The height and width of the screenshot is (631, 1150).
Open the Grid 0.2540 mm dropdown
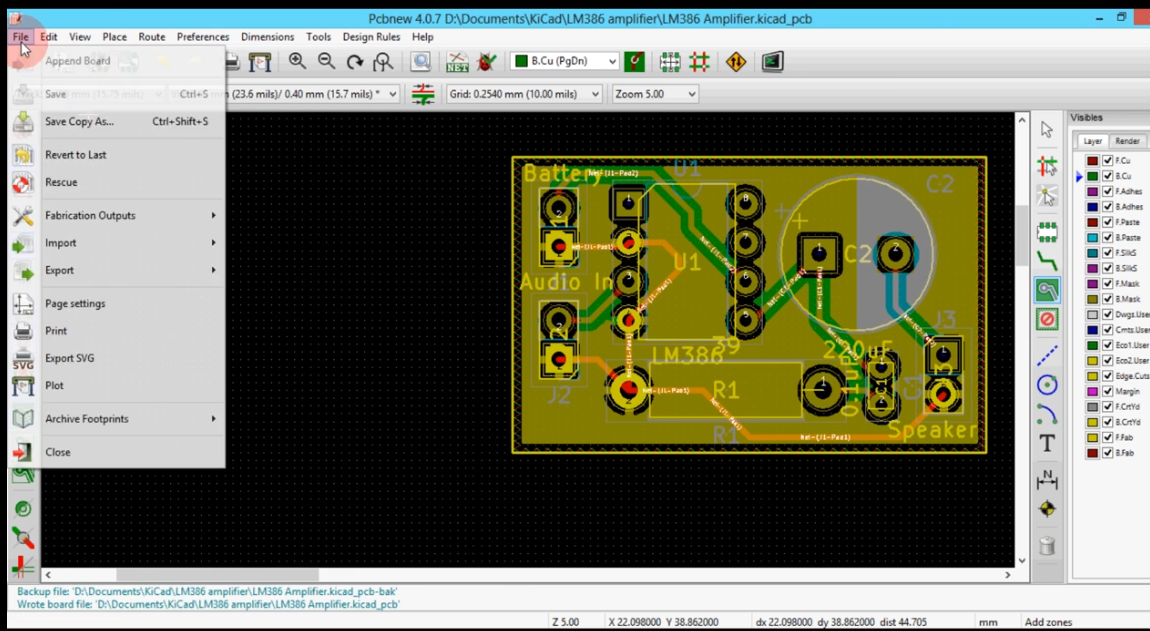[524, 94]
